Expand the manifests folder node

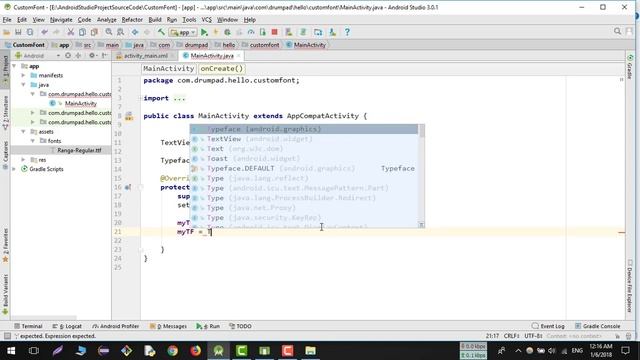[23, 76]
